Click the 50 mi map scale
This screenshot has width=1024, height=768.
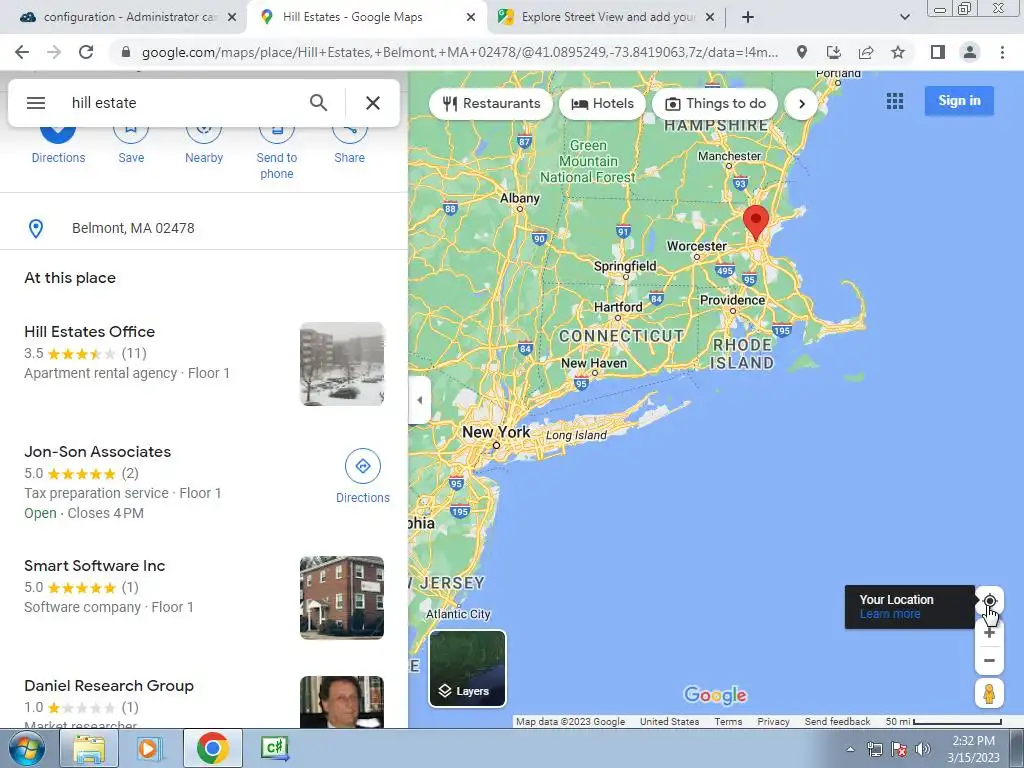click(x=943, y=722)
